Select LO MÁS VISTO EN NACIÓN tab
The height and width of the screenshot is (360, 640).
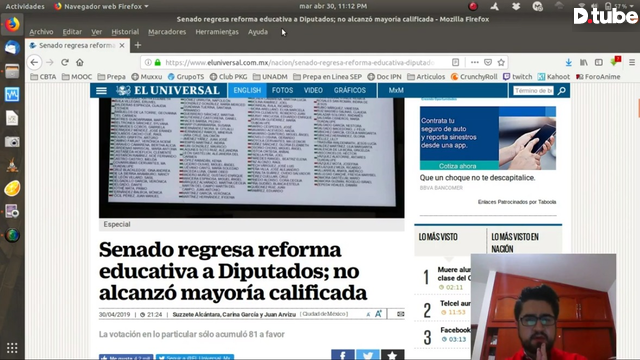515,243
